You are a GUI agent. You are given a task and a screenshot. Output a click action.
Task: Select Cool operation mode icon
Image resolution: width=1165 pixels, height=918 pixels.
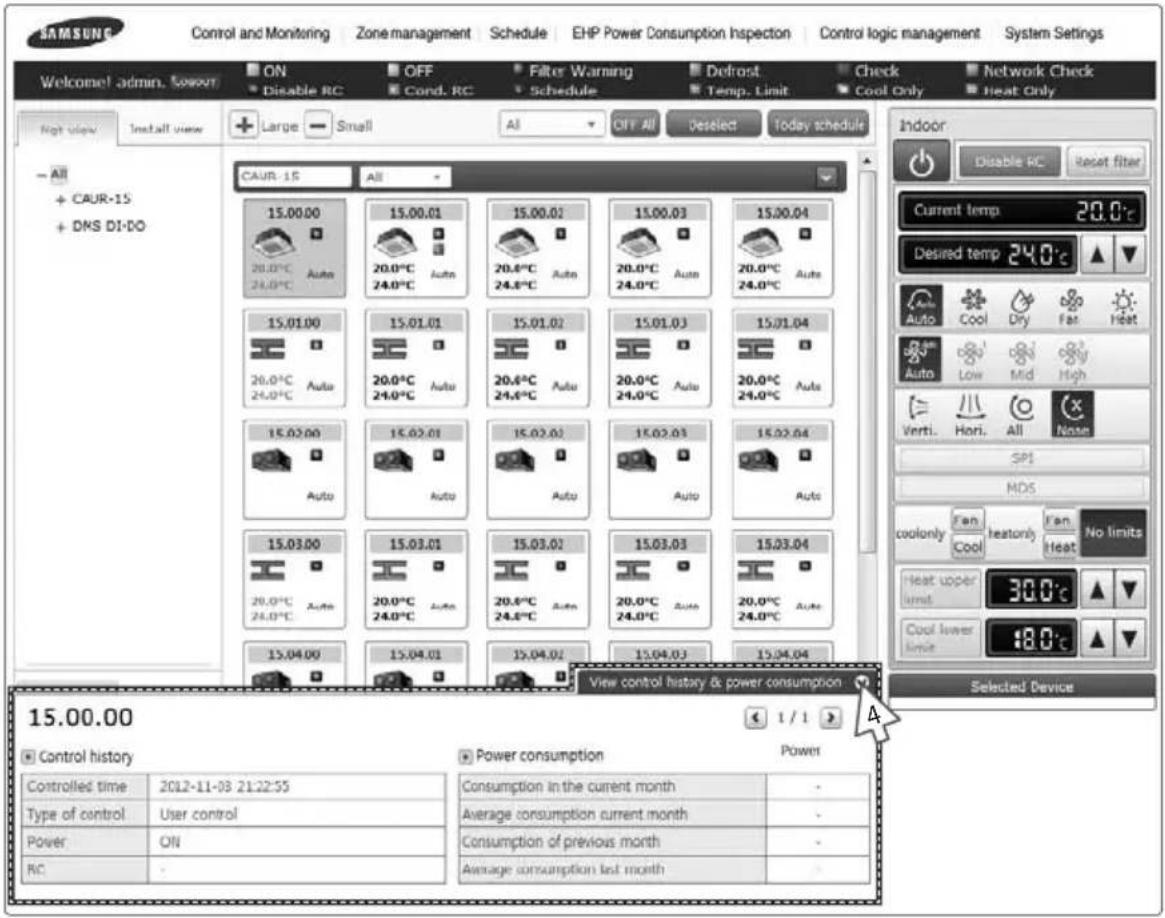click(973, 307)
